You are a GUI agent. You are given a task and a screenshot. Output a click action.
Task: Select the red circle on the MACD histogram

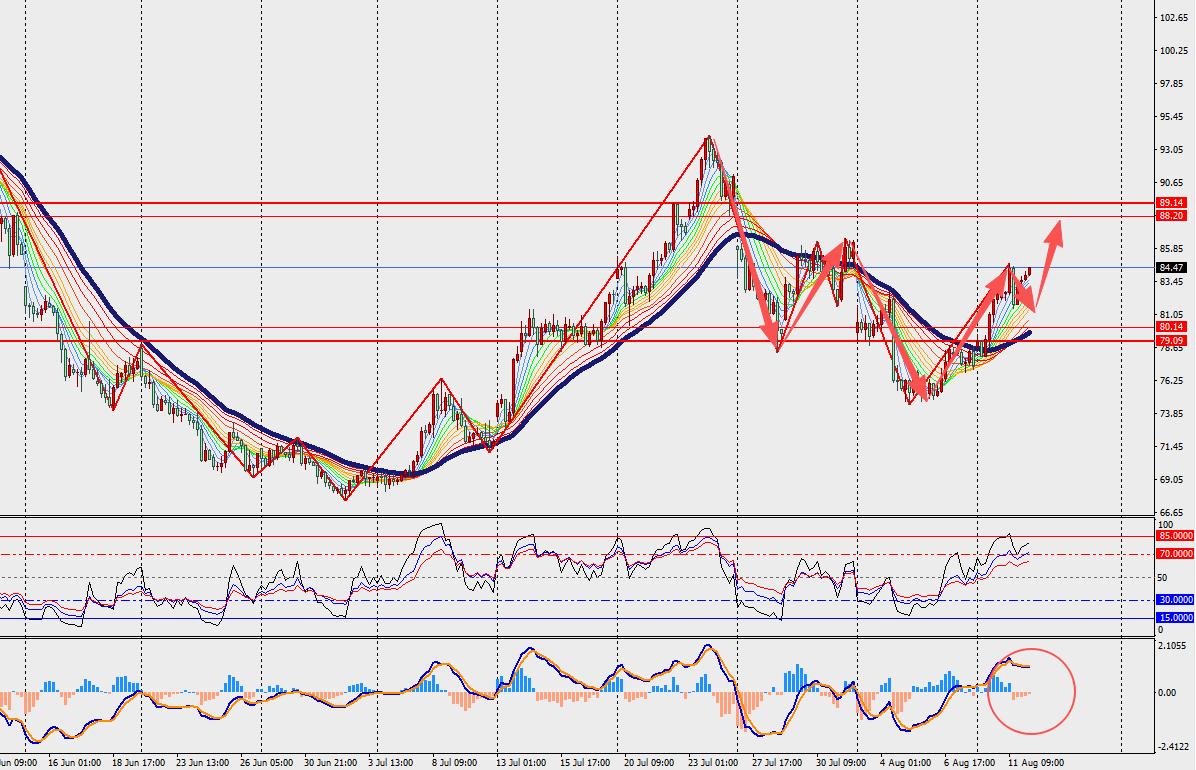click(1031, 692)
